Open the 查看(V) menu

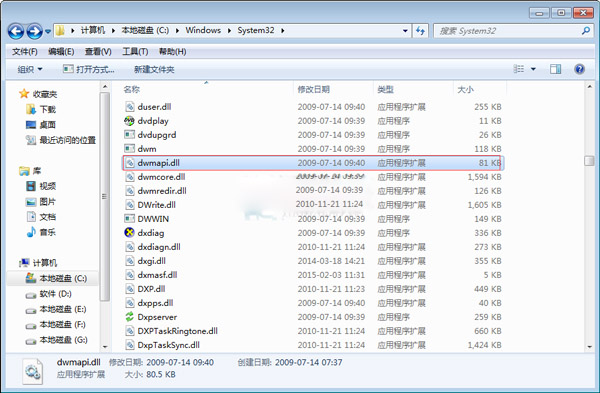98,51
